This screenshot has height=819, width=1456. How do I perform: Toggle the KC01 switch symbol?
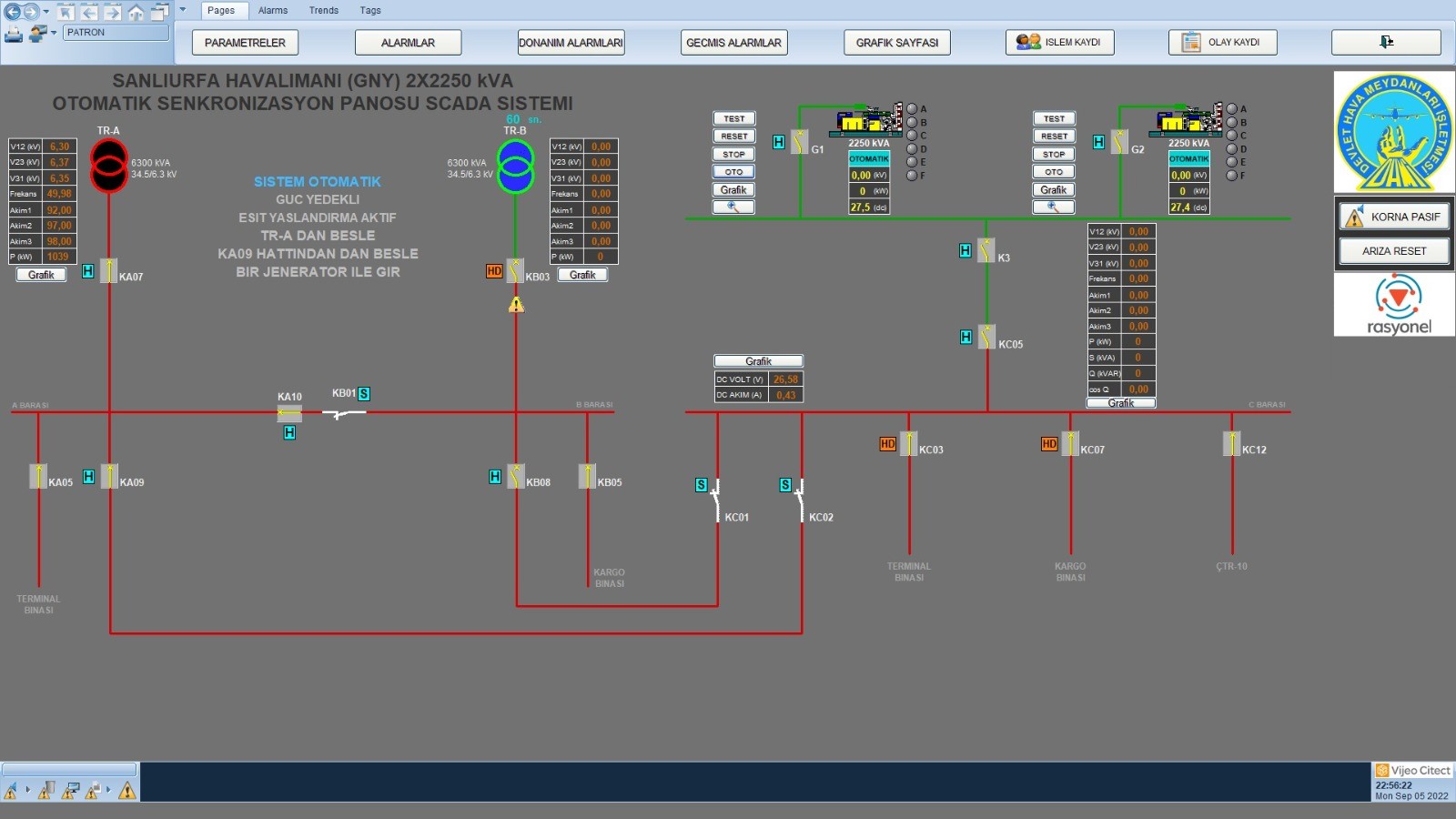(715, 500)
